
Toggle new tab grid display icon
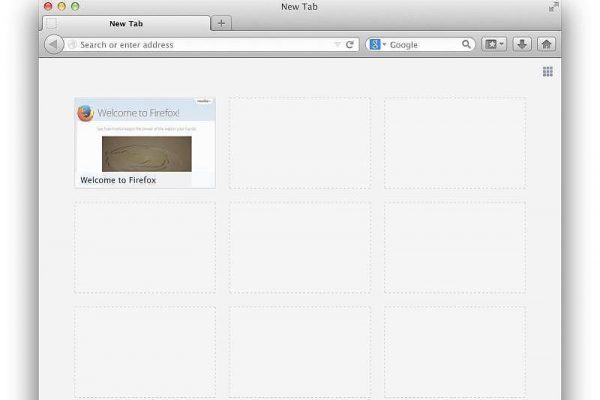(x=548, y=72)
